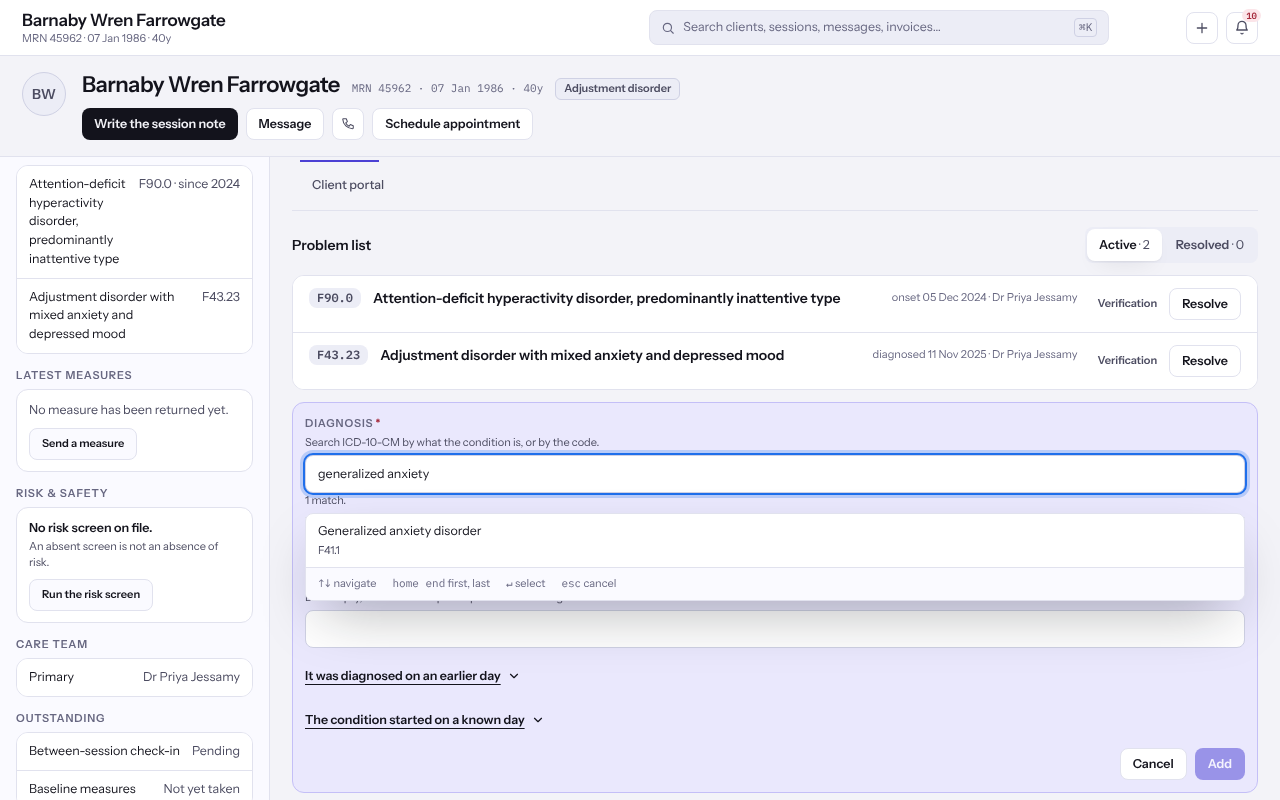
Task: Click sidebar ADHD predominantly inattentive entry
Action: point(134,222)
